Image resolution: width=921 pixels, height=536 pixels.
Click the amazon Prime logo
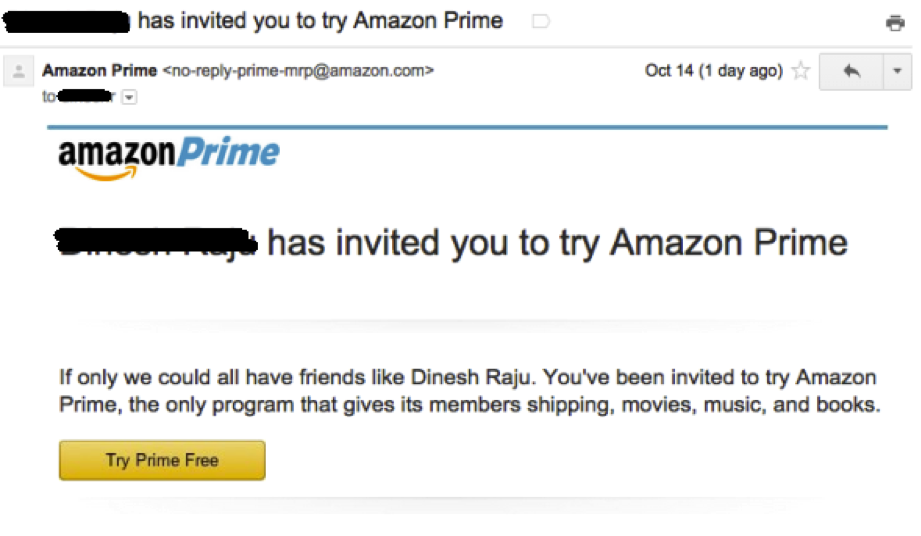(169, 157)
